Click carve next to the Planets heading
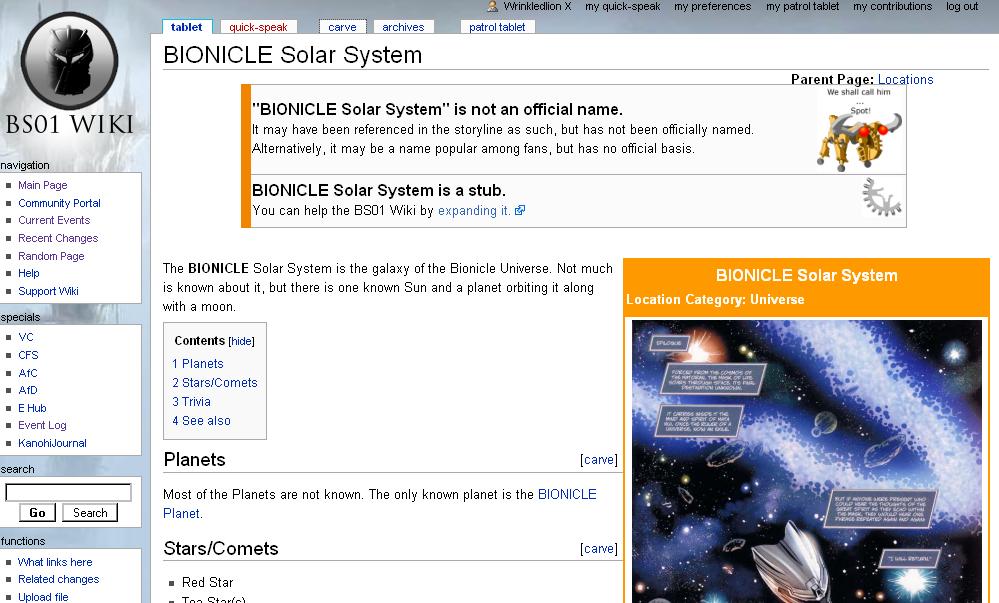 pos(599,459)
